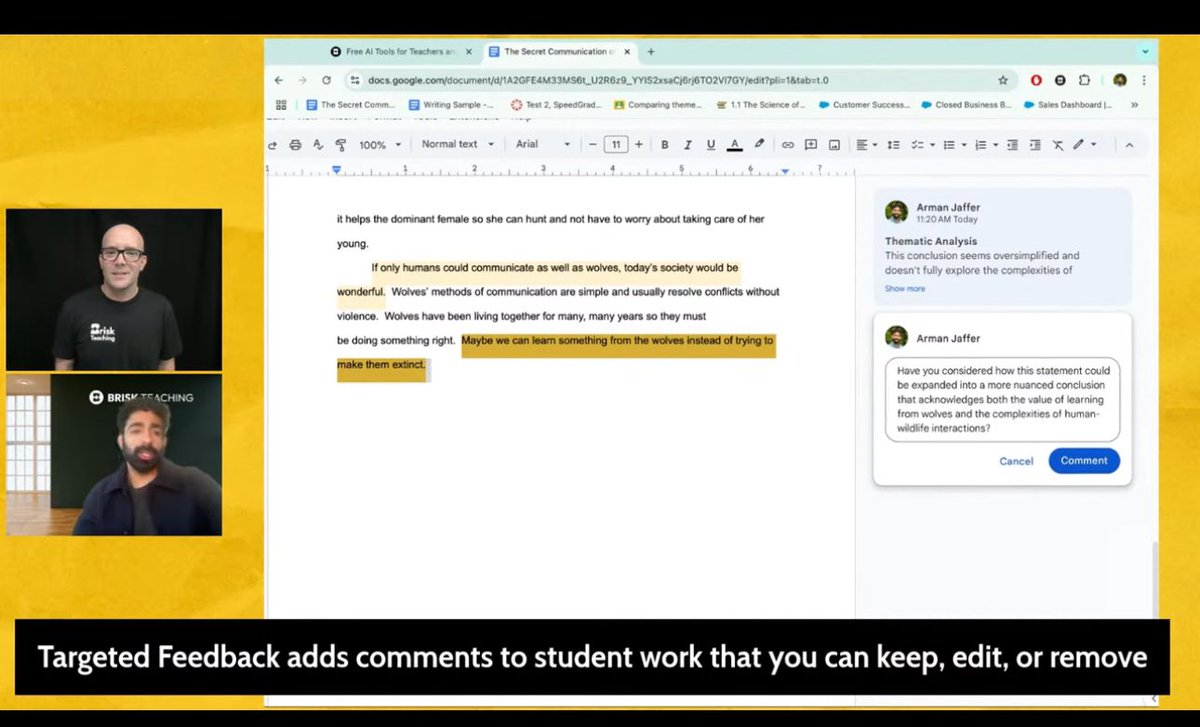Open the Spelling and grammar check tool

[x=318, y=144]
